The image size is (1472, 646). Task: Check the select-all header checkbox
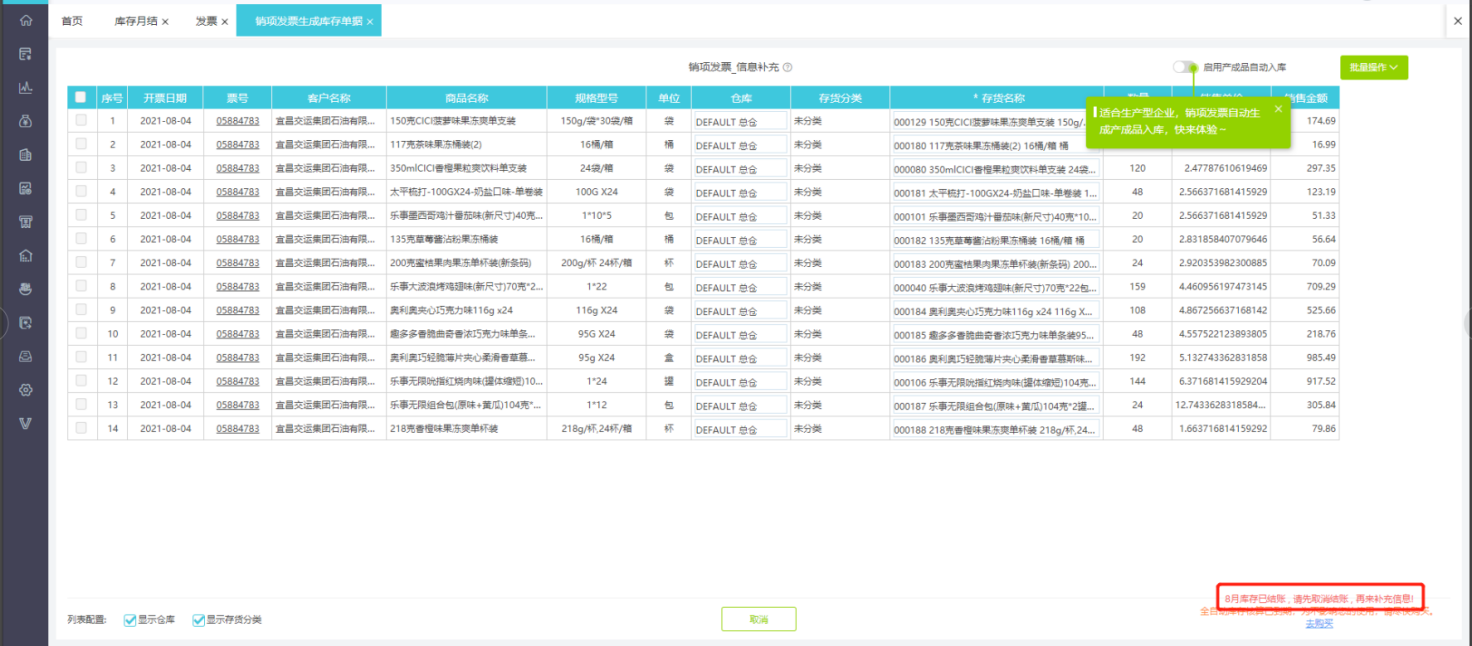[81, 97]
